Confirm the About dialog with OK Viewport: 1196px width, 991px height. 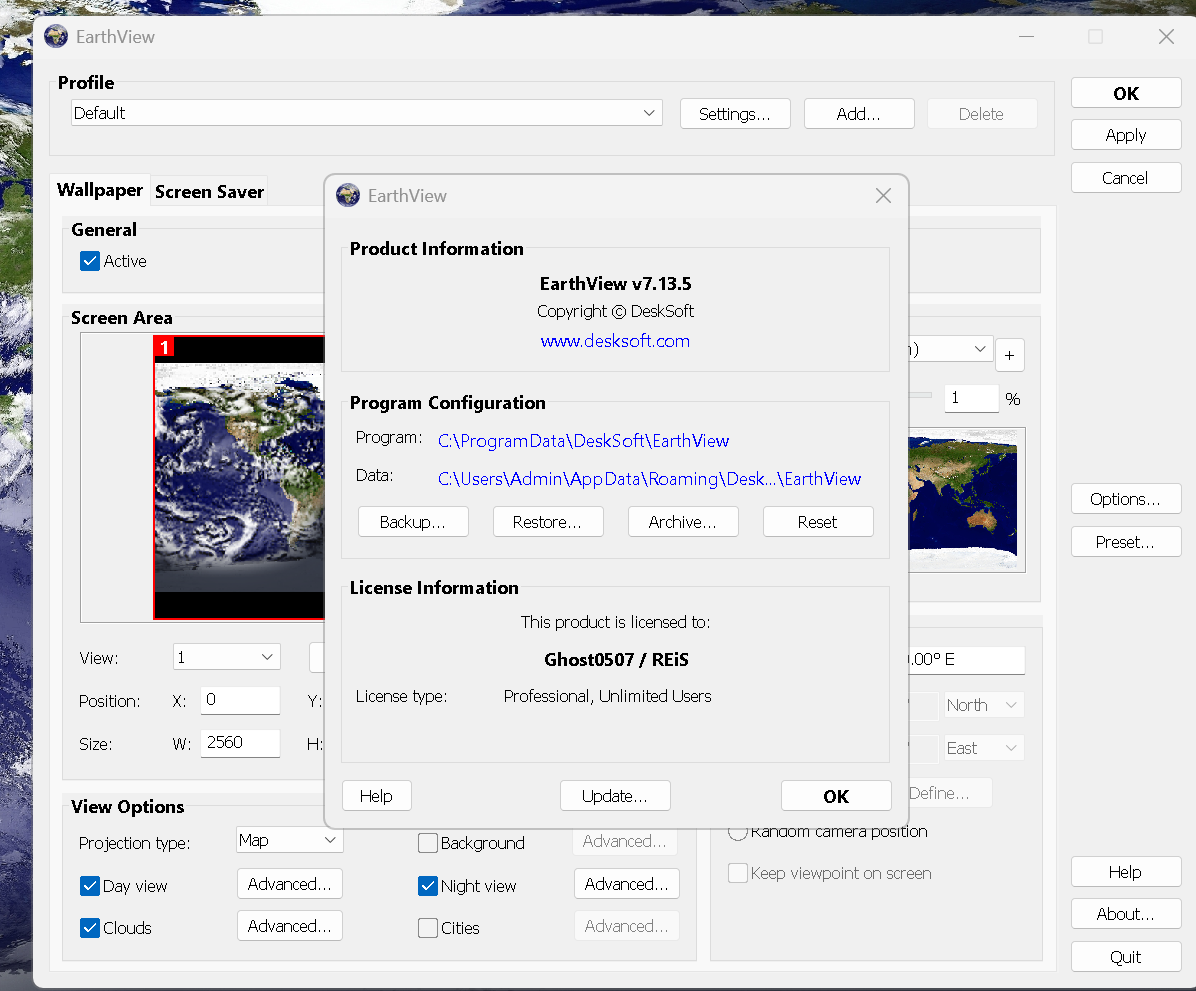click(836, 796)
